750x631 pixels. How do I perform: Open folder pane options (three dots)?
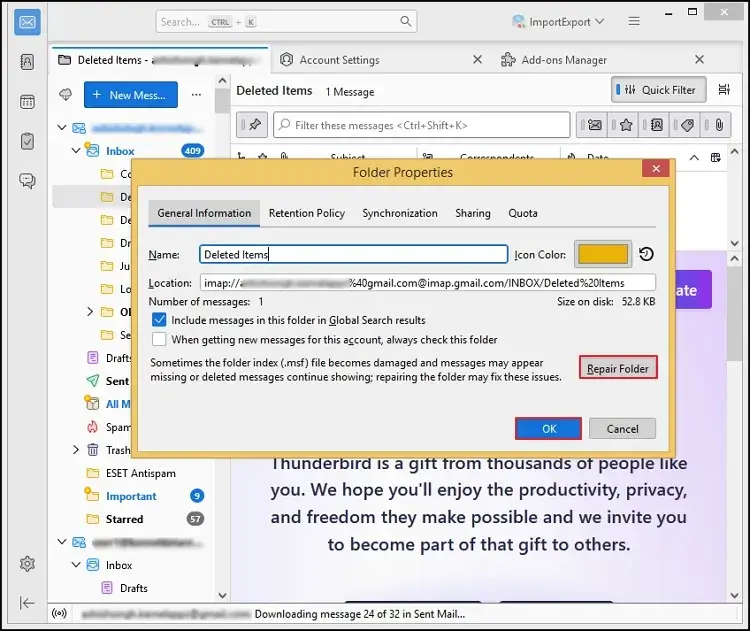(196, 95)
